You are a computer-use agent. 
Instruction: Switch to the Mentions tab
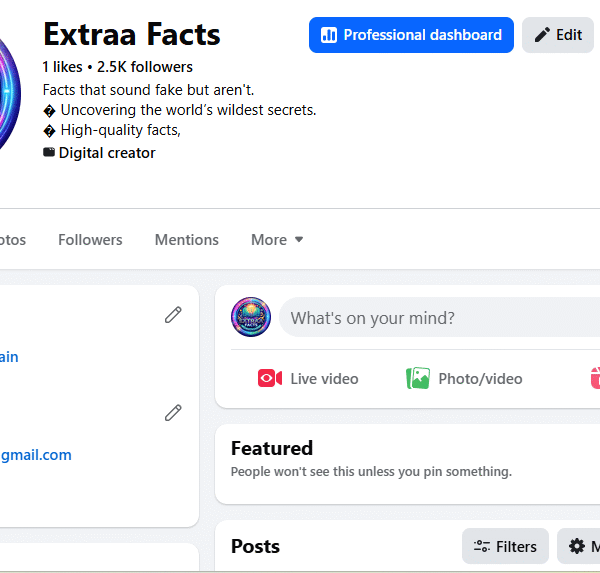click(187, 240)
